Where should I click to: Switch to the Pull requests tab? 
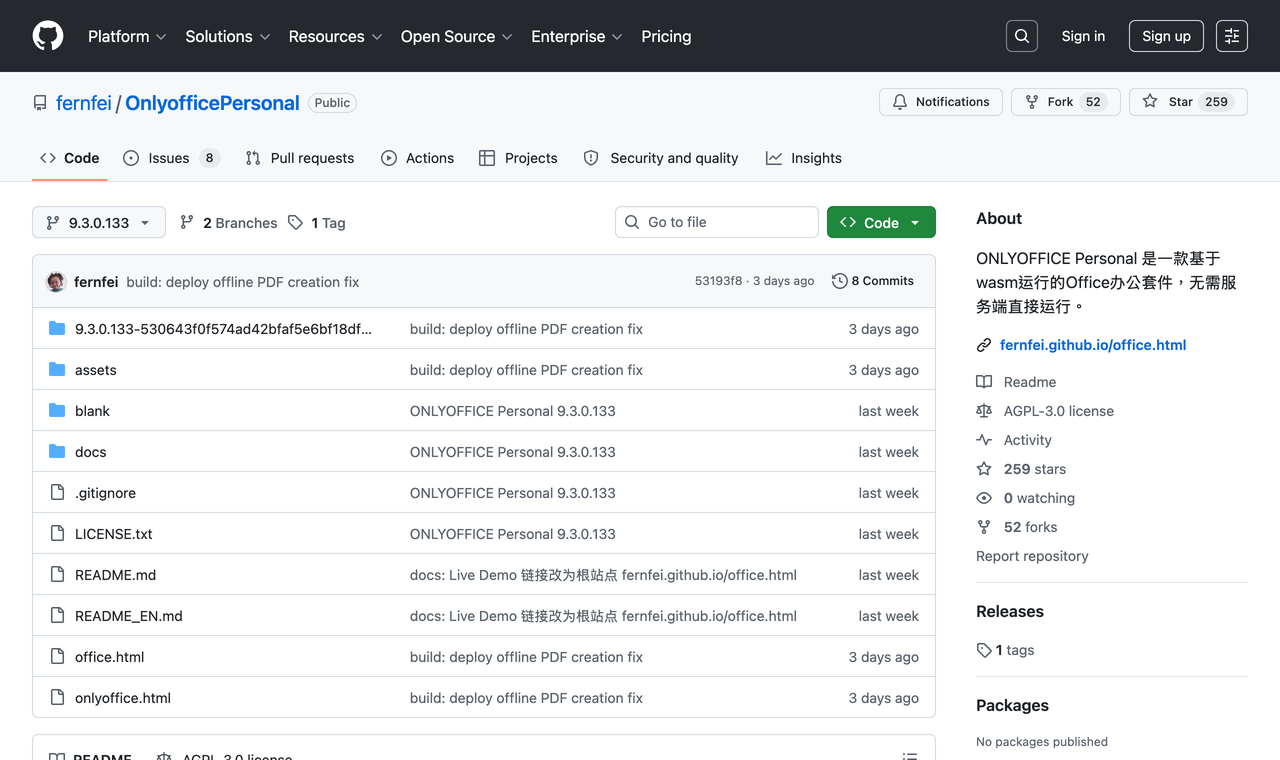click(x=300, y=158)
